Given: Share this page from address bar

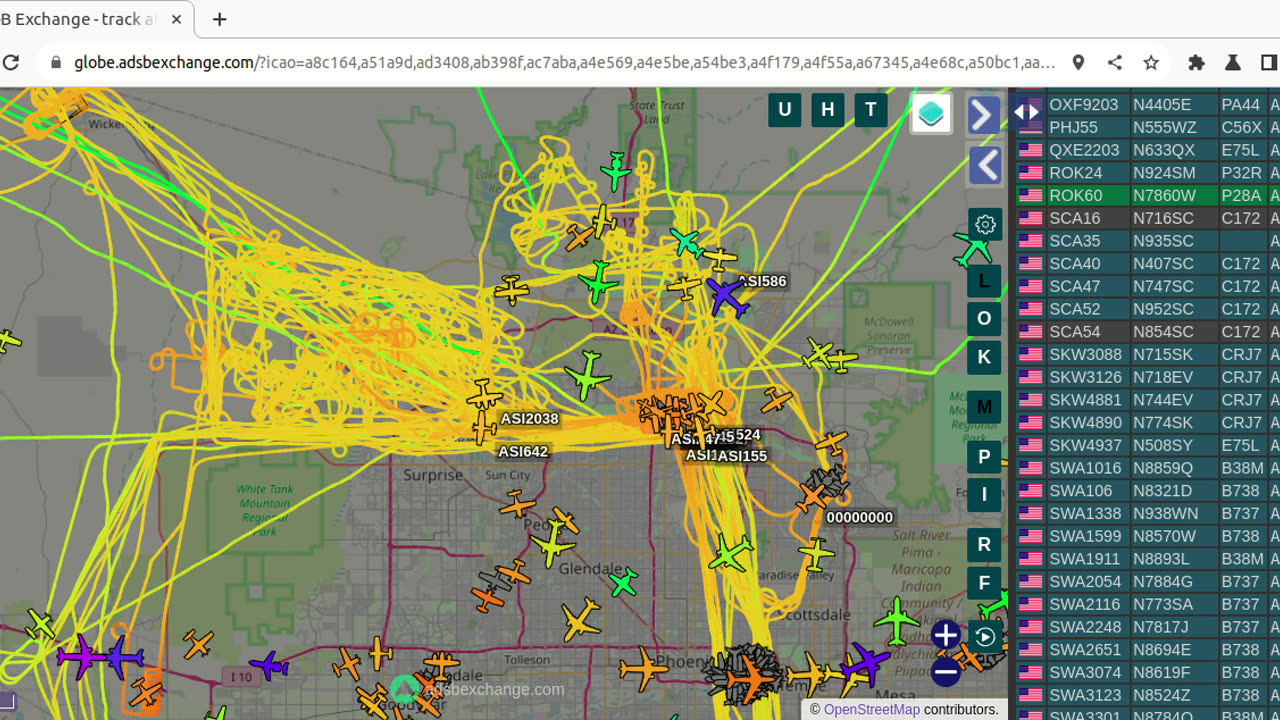Looking at the screenshot, I should point(1114,62).
